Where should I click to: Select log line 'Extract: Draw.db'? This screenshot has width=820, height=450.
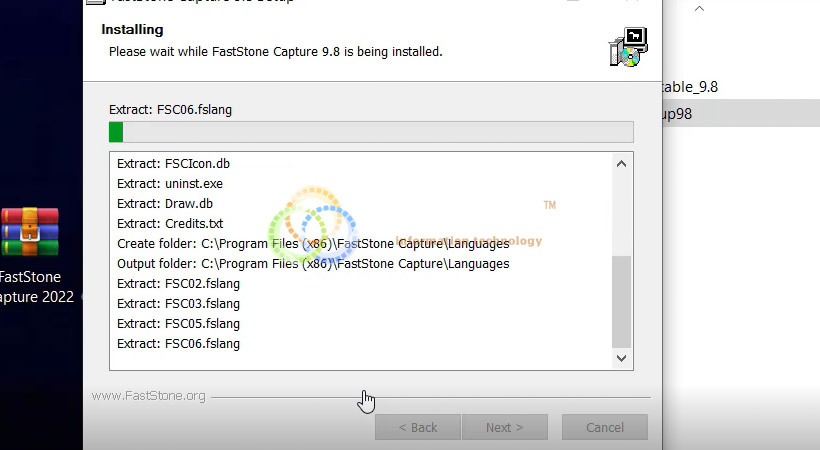(165, 204)
